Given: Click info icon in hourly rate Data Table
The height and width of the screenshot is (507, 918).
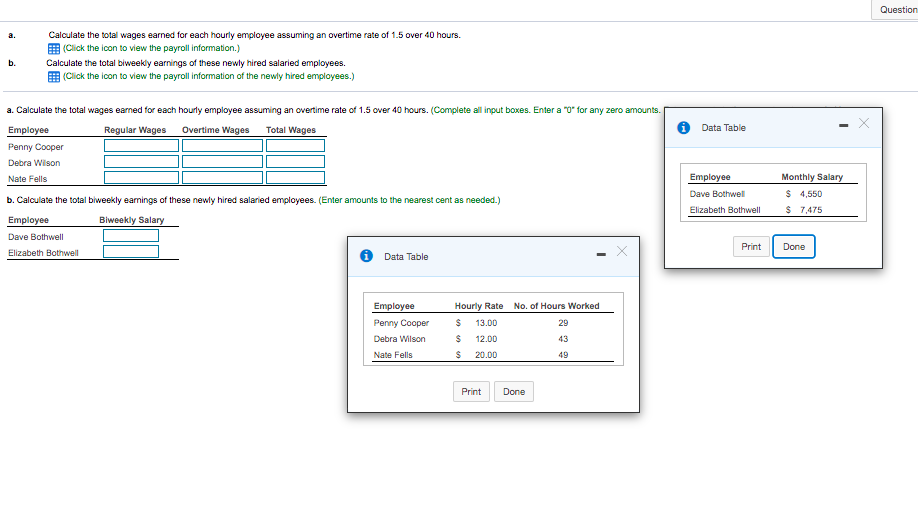Looking at the screenshot, I should [366, 256].
